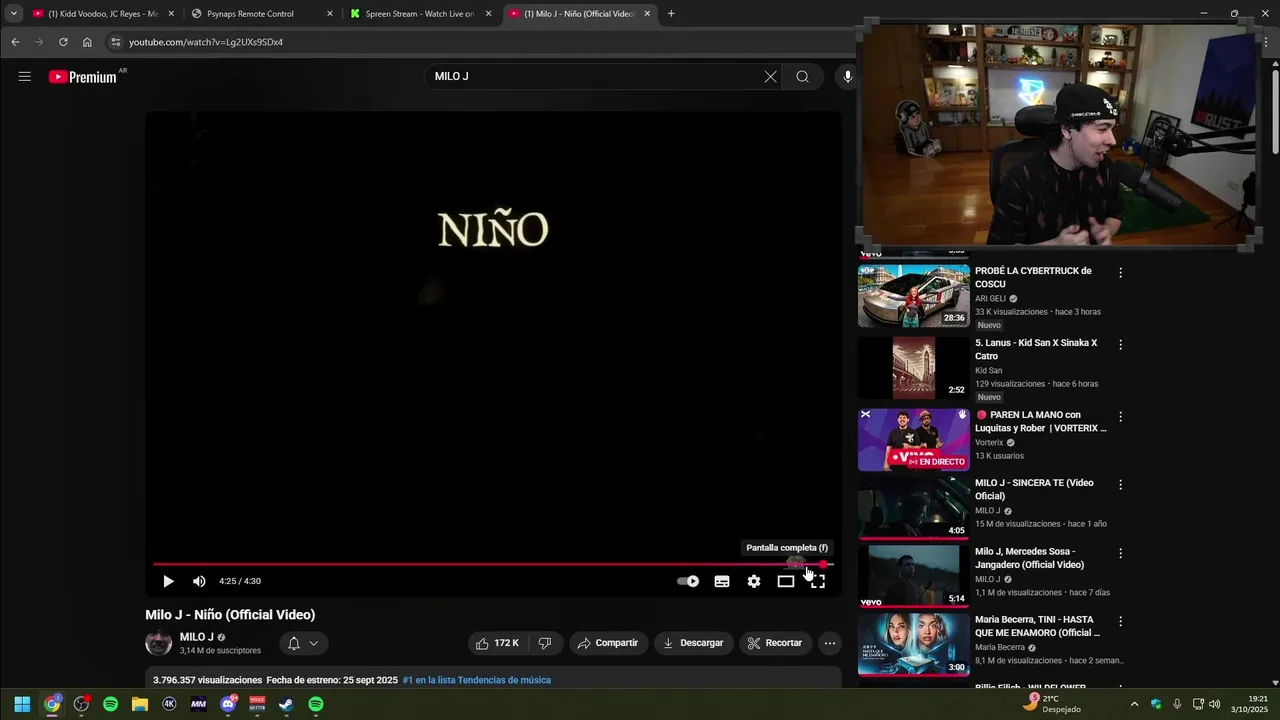Screen dimensions: 1280x720
Task: Show hidden system tray icons
Action: point(1134,704)
